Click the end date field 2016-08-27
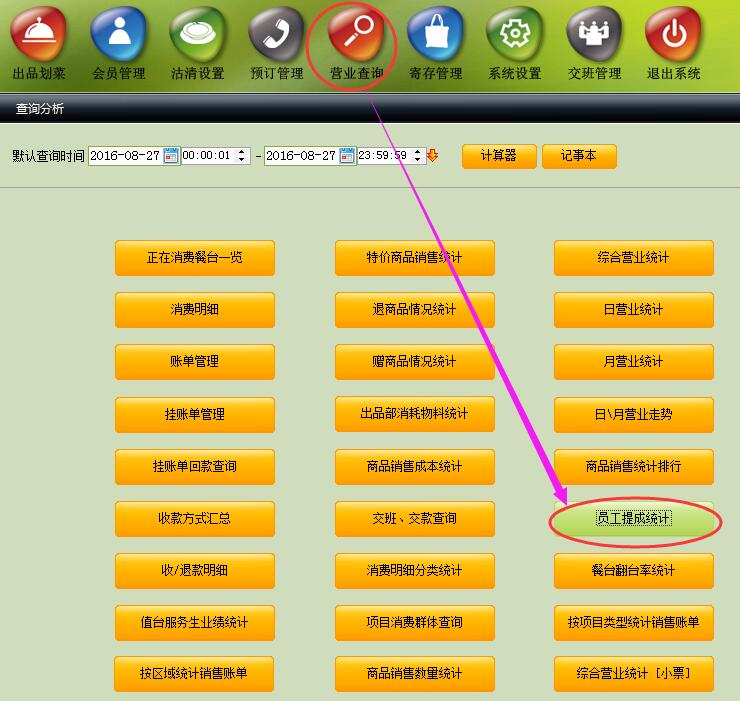The height and width of the screenshot is (701, 740). pyautogui.click(x=301, y=155)
